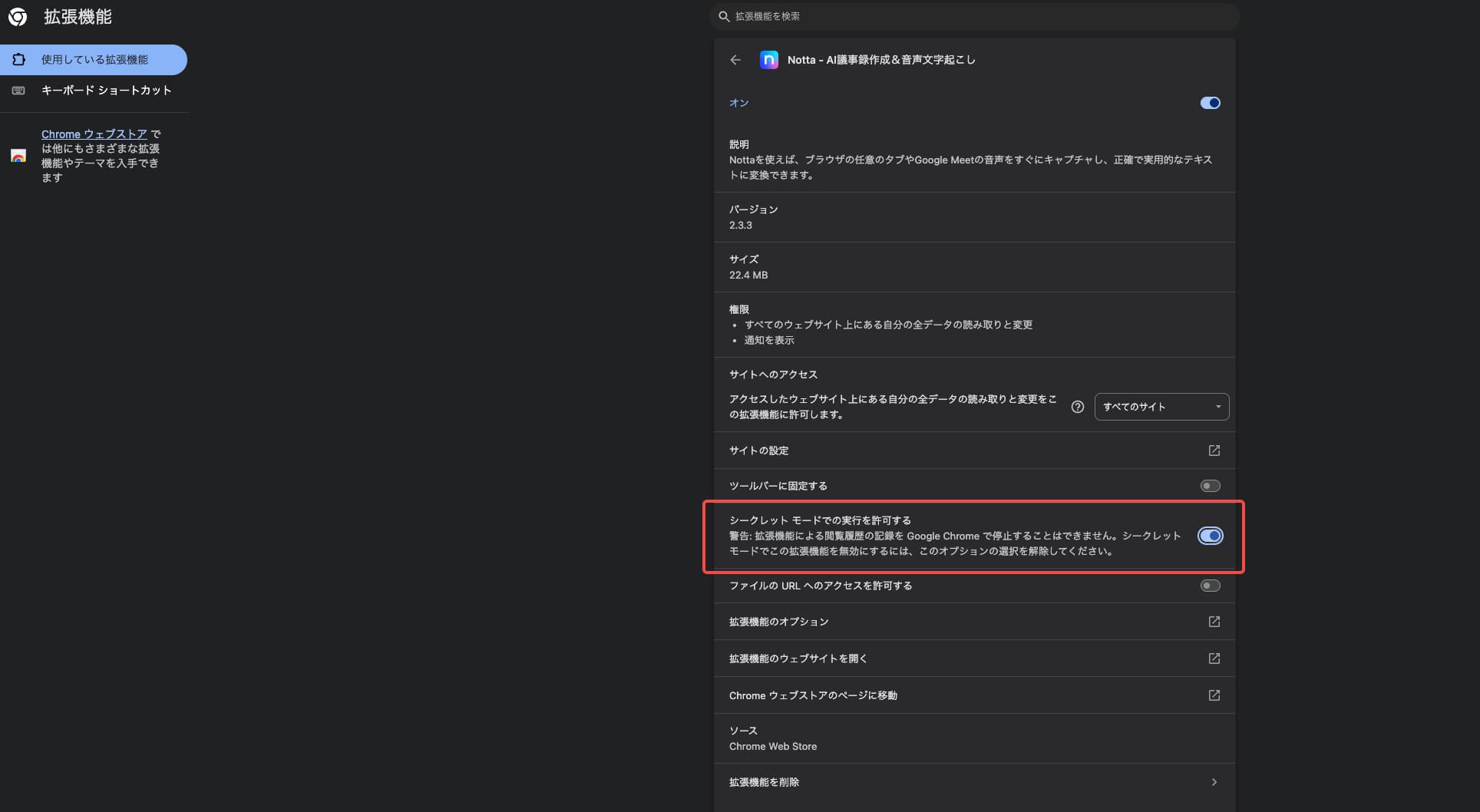Go to Chrome ウェブストアのページに移動
Viewport: 1480px width, 812px height.
(812, 695)
